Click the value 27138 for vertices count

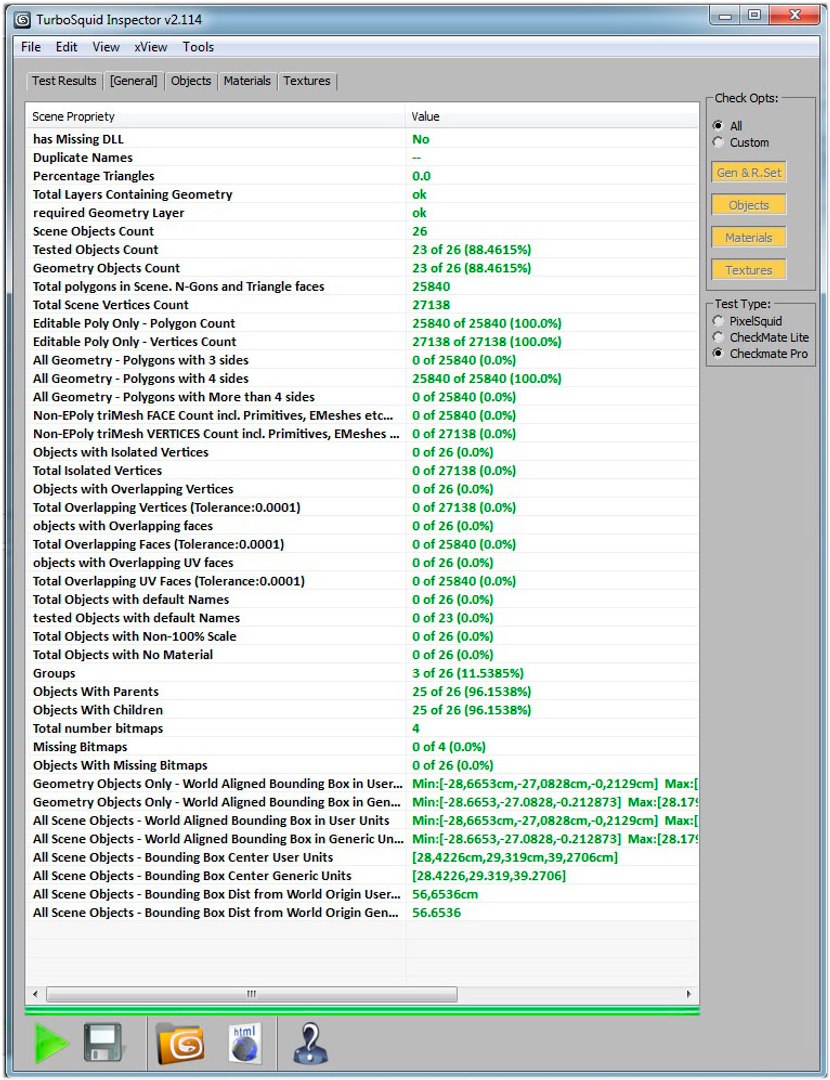coord(431,304)
